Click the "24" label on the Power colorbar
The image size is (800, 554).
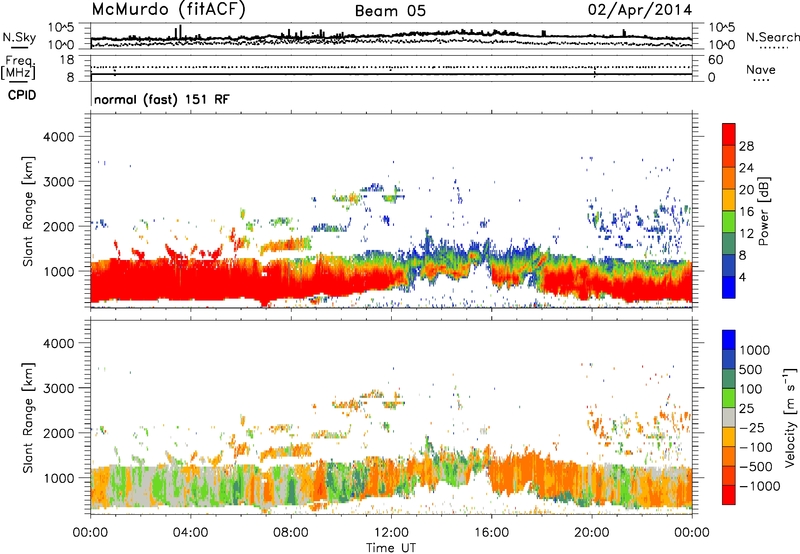[x=746, y=168]
